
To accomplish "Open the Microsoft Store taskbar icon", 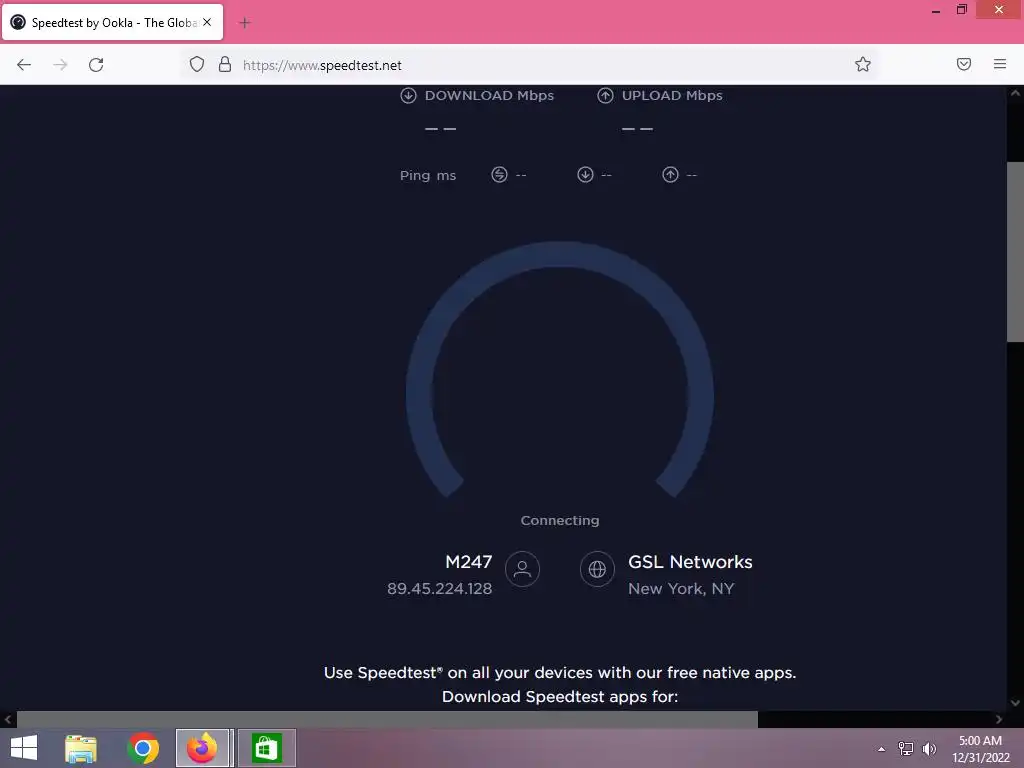I will pos(266,748).
